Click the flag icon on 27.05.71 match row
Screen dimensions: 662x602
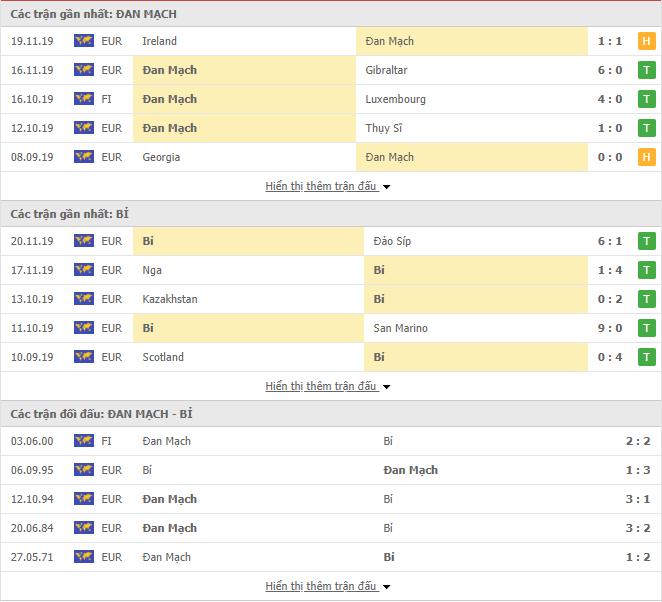(84, 557)
